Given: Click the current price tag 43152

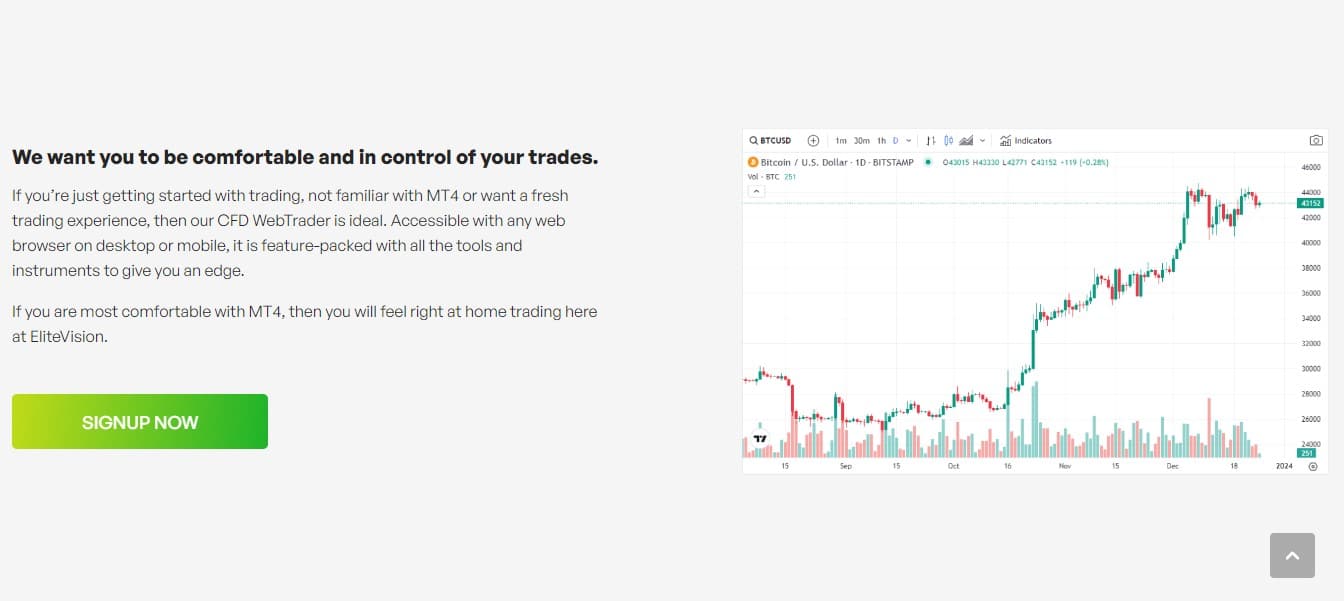Looking at the screenshot, I should 1309,203.
